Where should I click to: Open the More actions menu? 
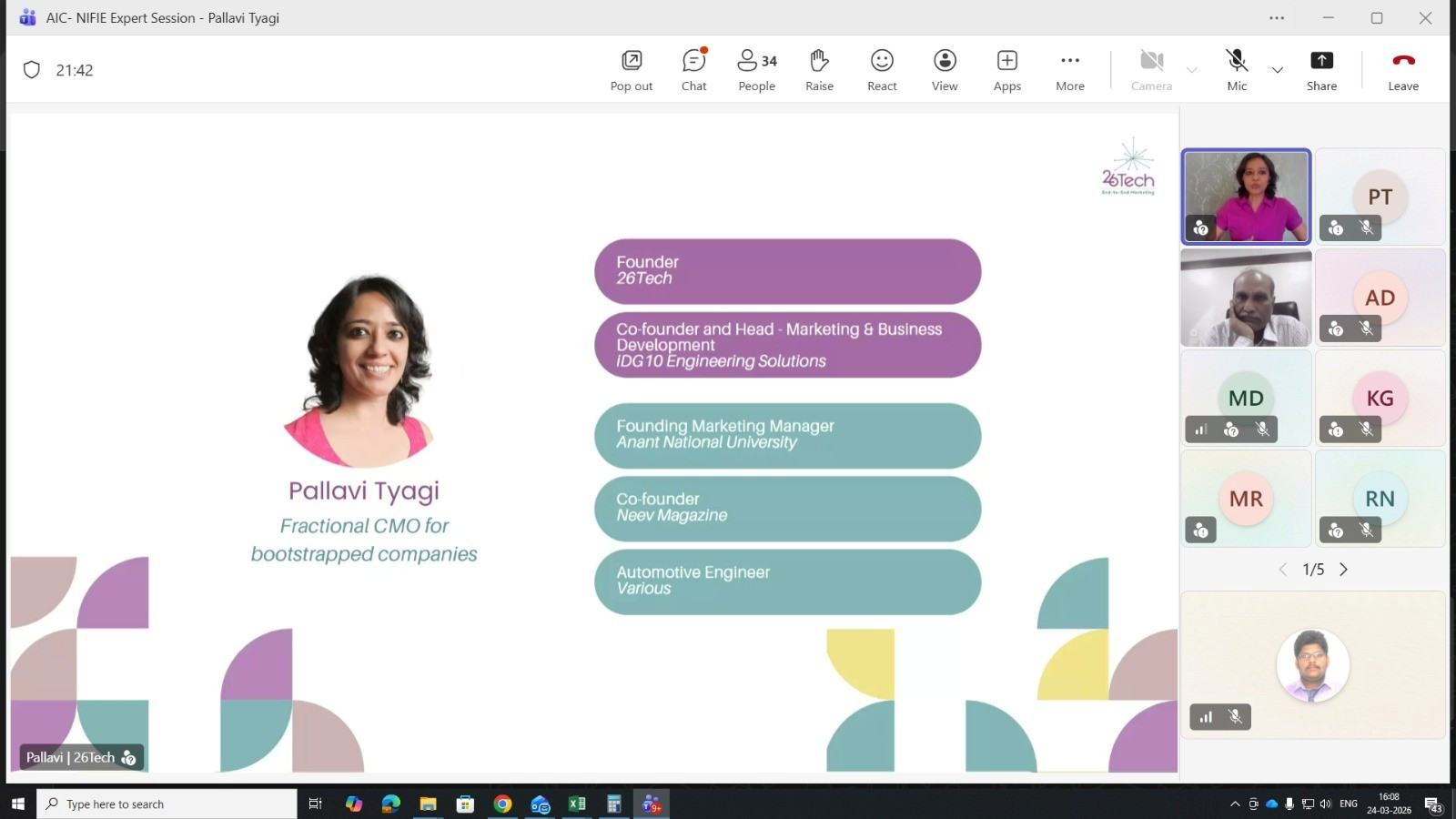pos(1070,70)
